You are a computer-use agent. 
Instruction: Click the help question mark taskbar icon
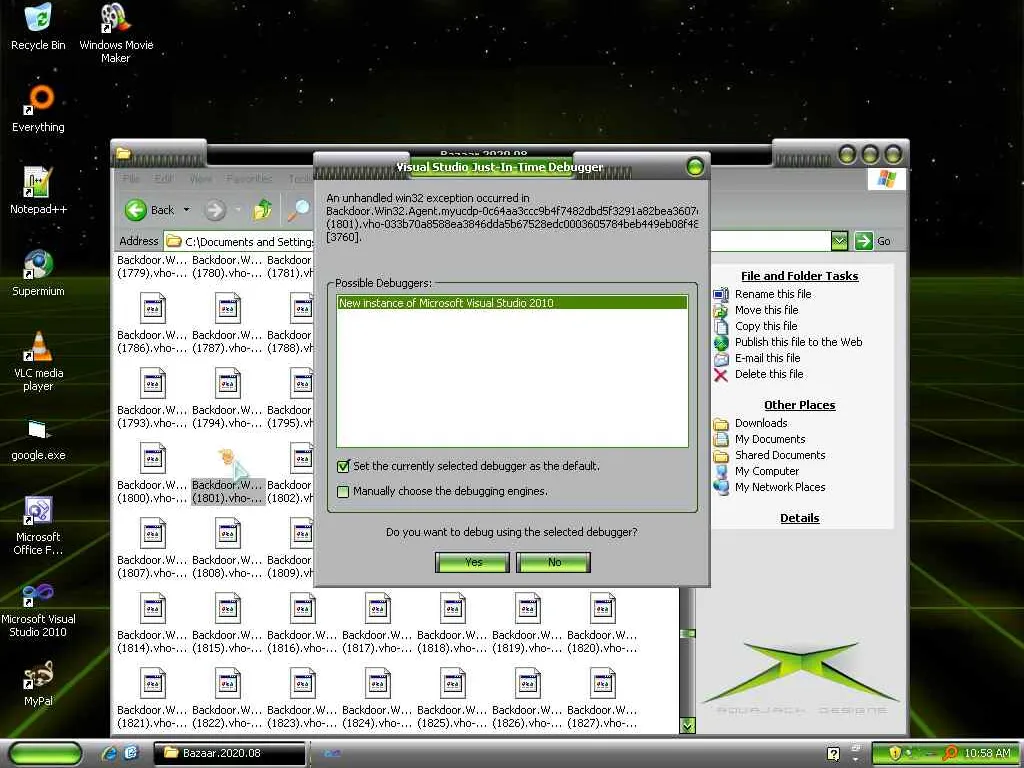[833, 754]
